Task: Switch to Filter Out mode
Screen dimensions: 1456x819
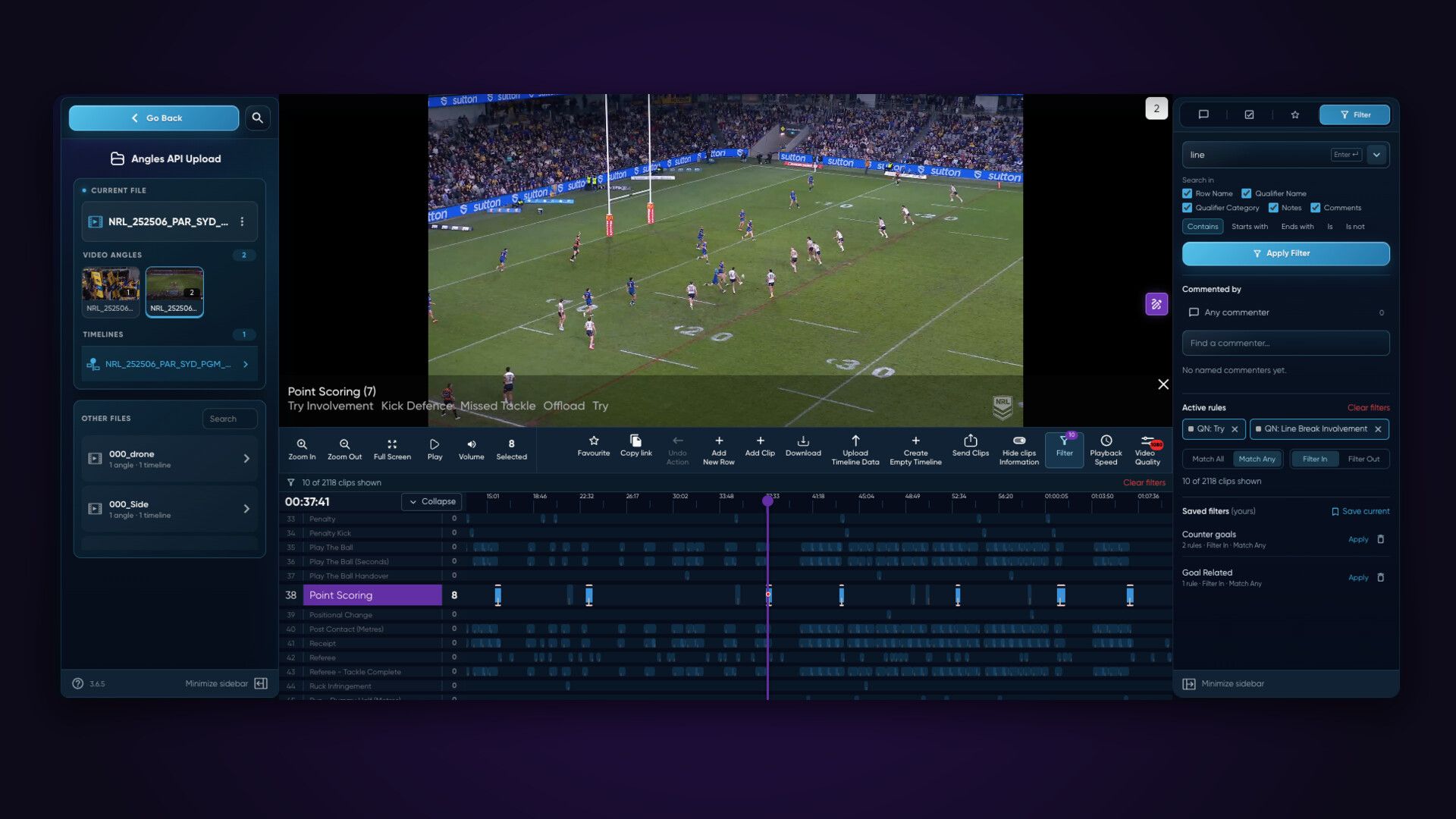Action: (x=1363, y=459)
